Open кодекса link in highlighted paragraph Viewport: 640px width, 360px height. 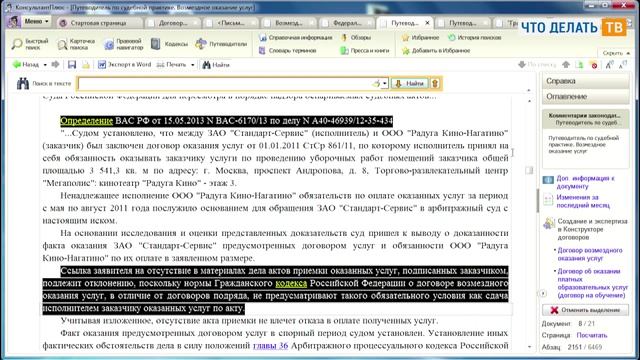pyautogui.click(x=291, y=283)
